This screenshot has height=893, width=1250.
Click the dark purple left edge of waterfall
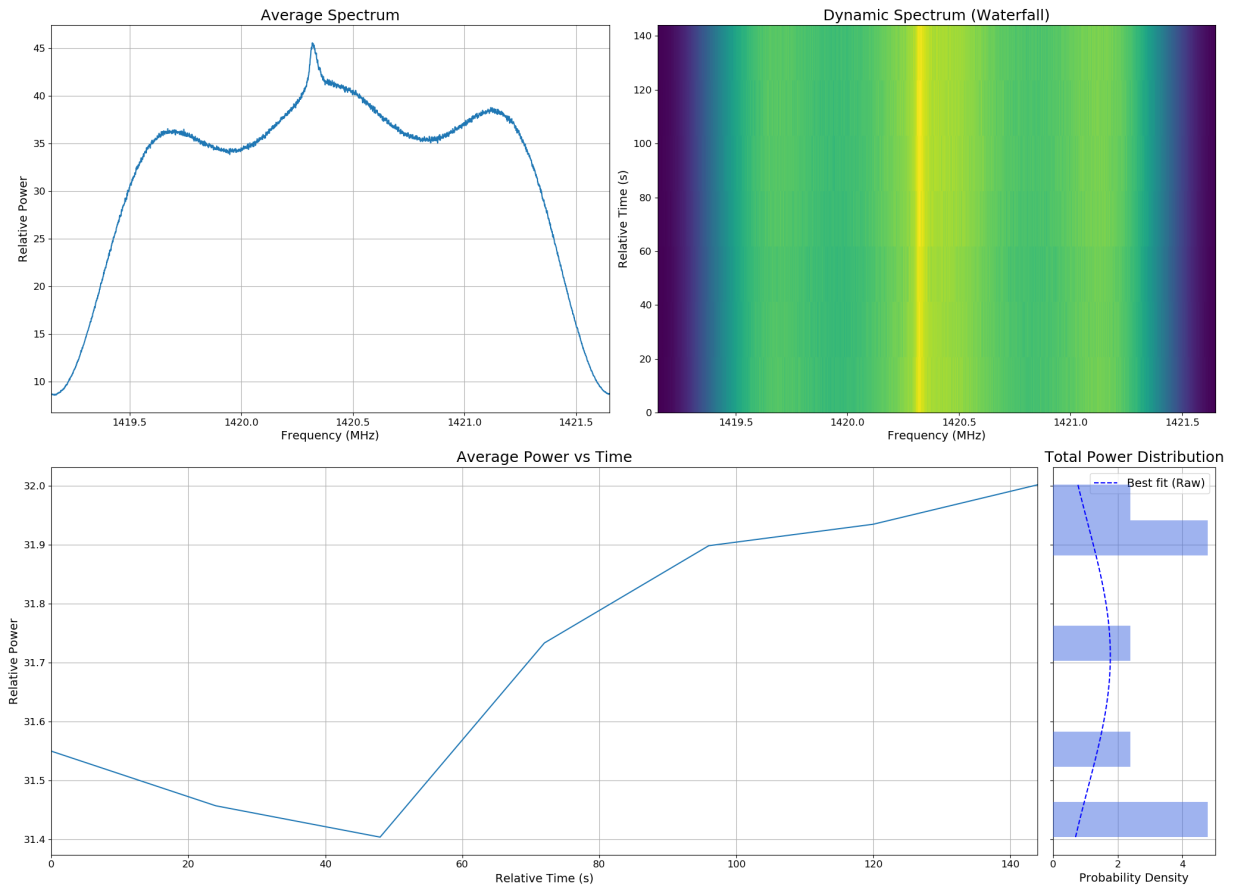tap(670, 220)
